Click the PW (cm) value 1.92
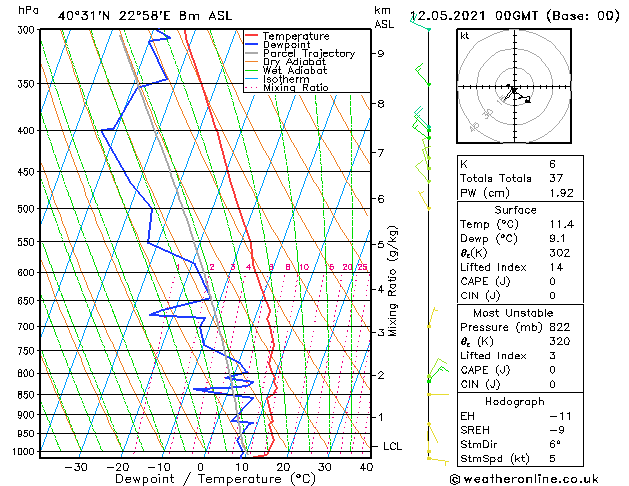 (x=561, y=193)
